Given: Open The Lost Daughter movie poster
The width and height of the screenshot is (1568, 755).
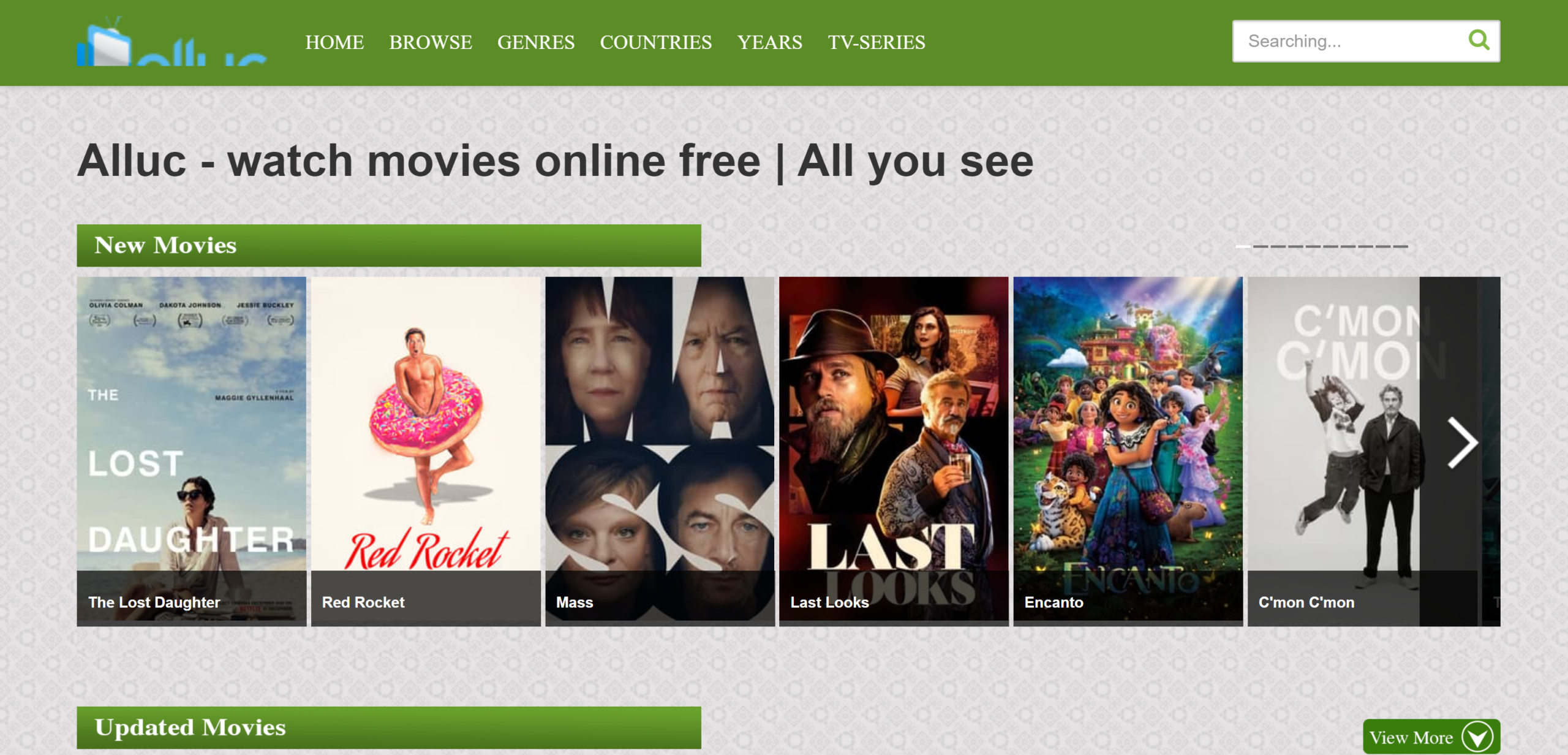Looking at the screenshot, I should coord(192,451).
